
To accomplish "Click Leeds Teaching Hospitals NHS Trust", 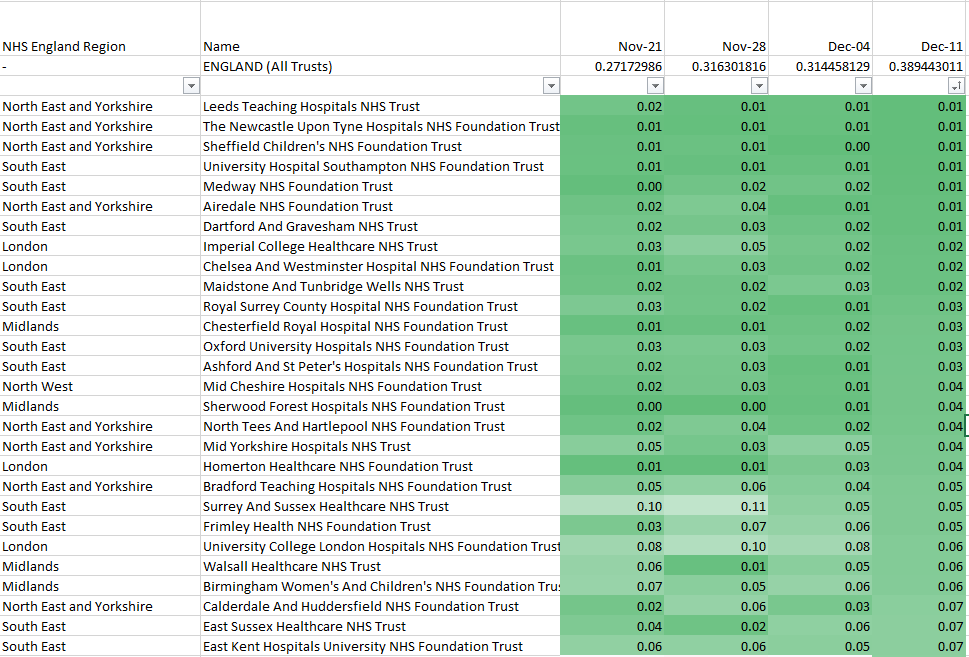I will click(381, 106).
